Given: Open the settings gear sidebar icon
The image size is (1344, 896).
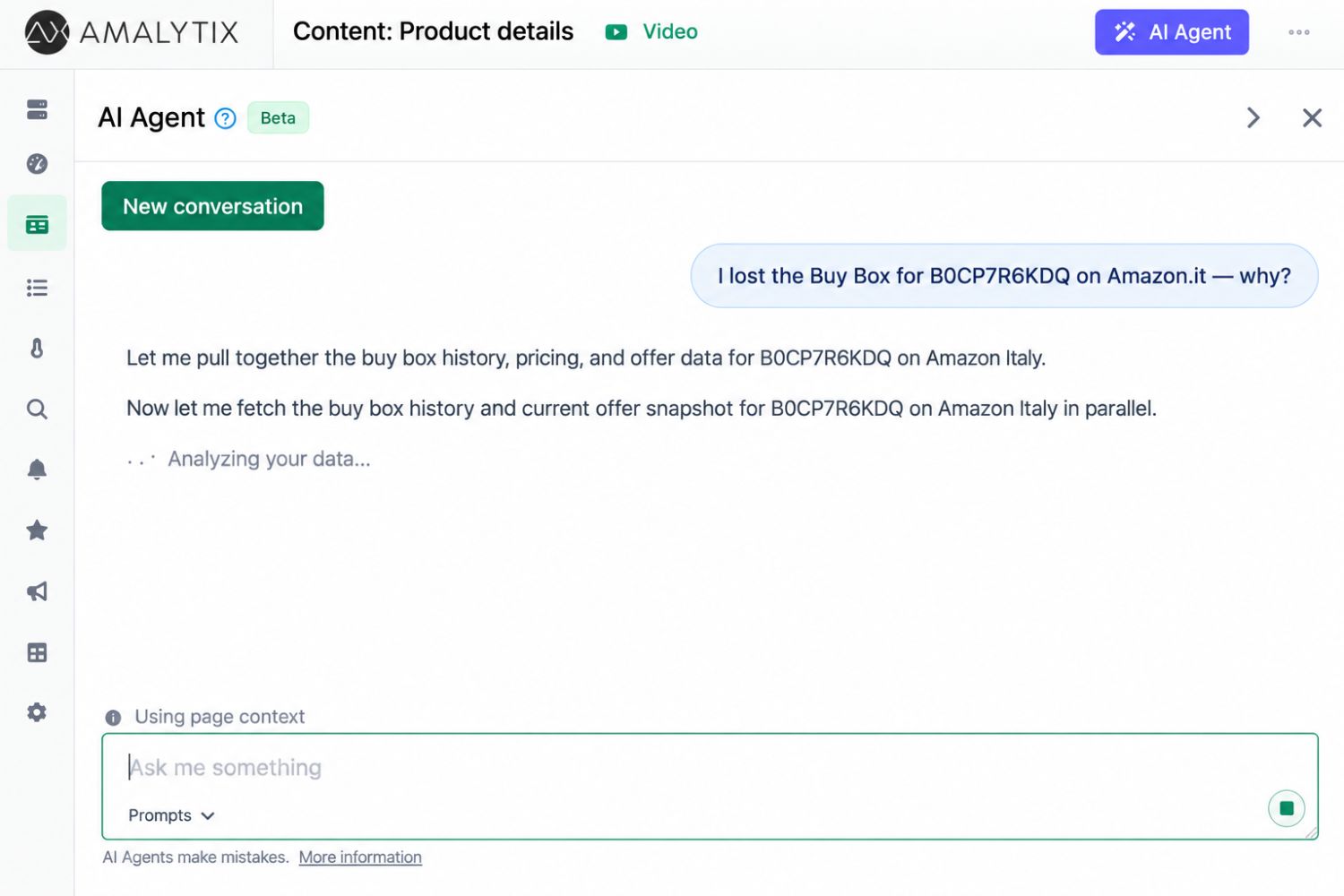Looking at the screenshot, I should click(x=37, y=712).
